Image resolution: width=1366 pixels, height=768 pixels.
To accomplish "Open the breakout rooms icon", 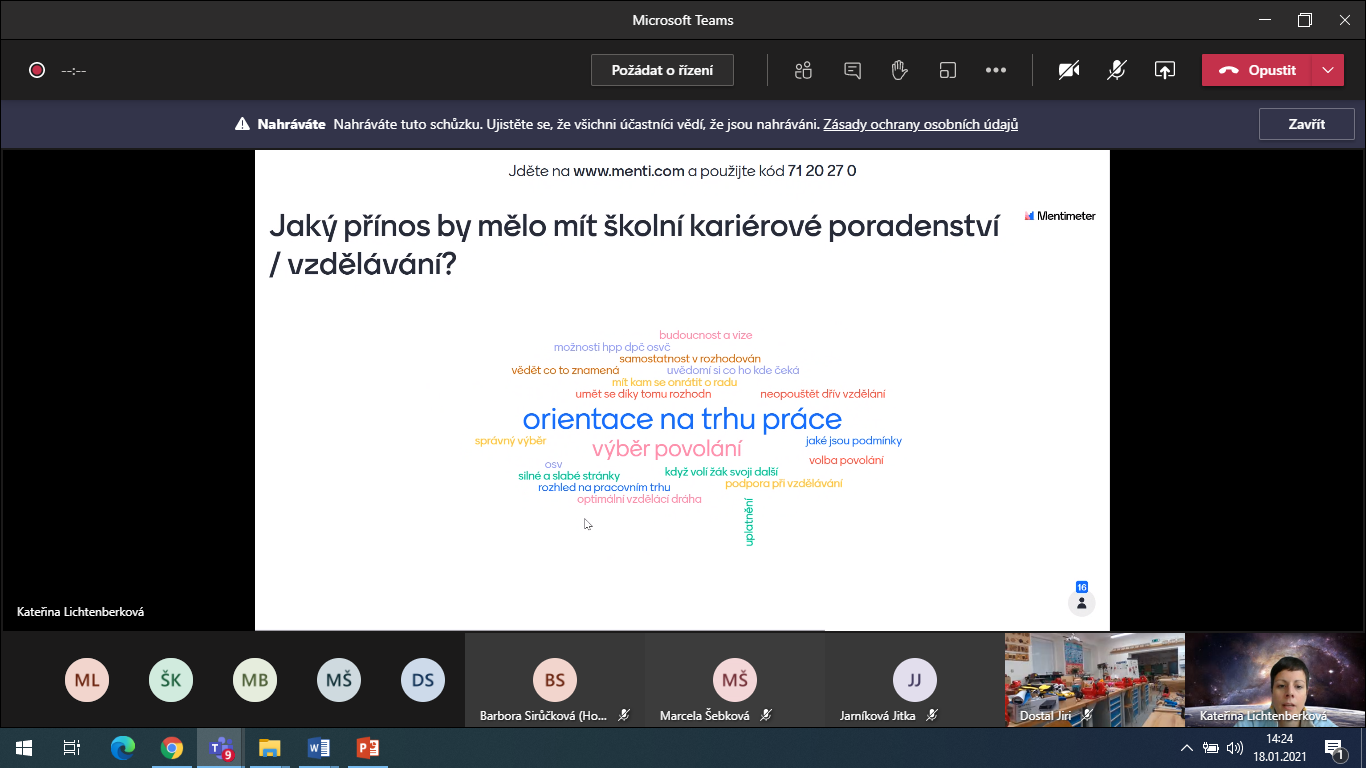I will pyautogui.click(x=947, y=70).
